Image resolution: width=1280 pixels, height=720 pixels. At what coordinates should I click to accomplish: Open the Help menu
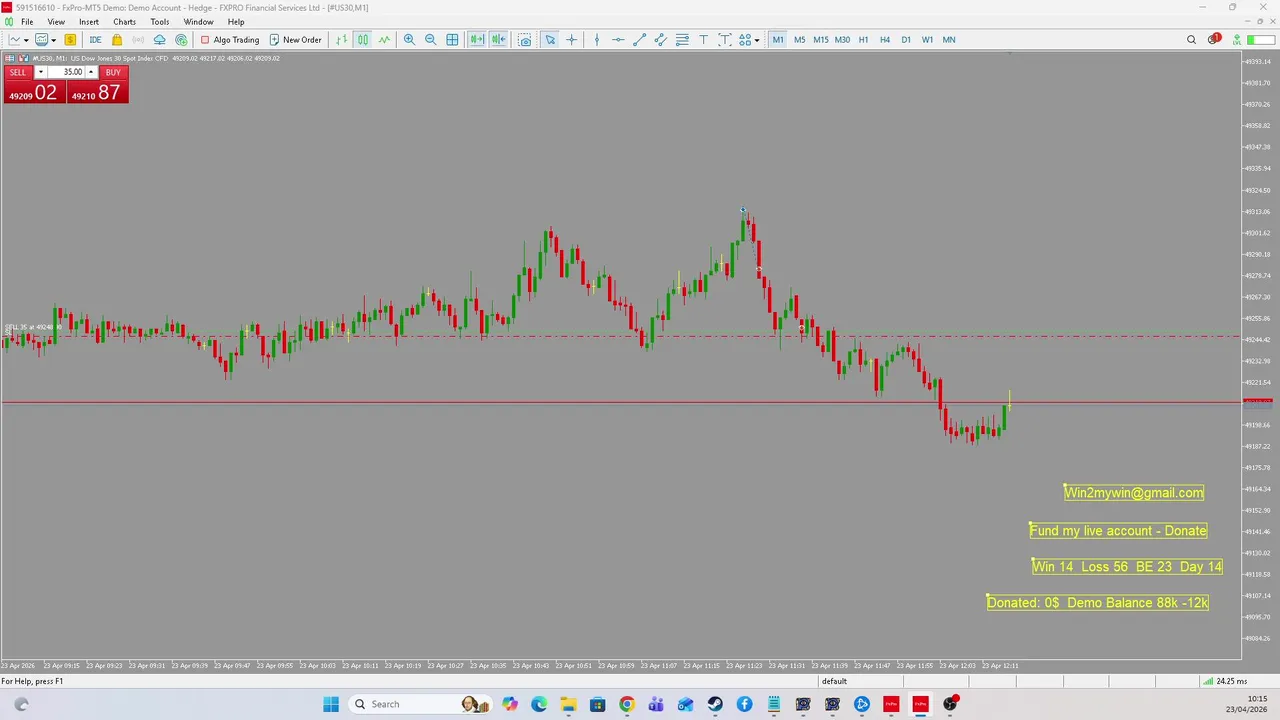(236, 22)
